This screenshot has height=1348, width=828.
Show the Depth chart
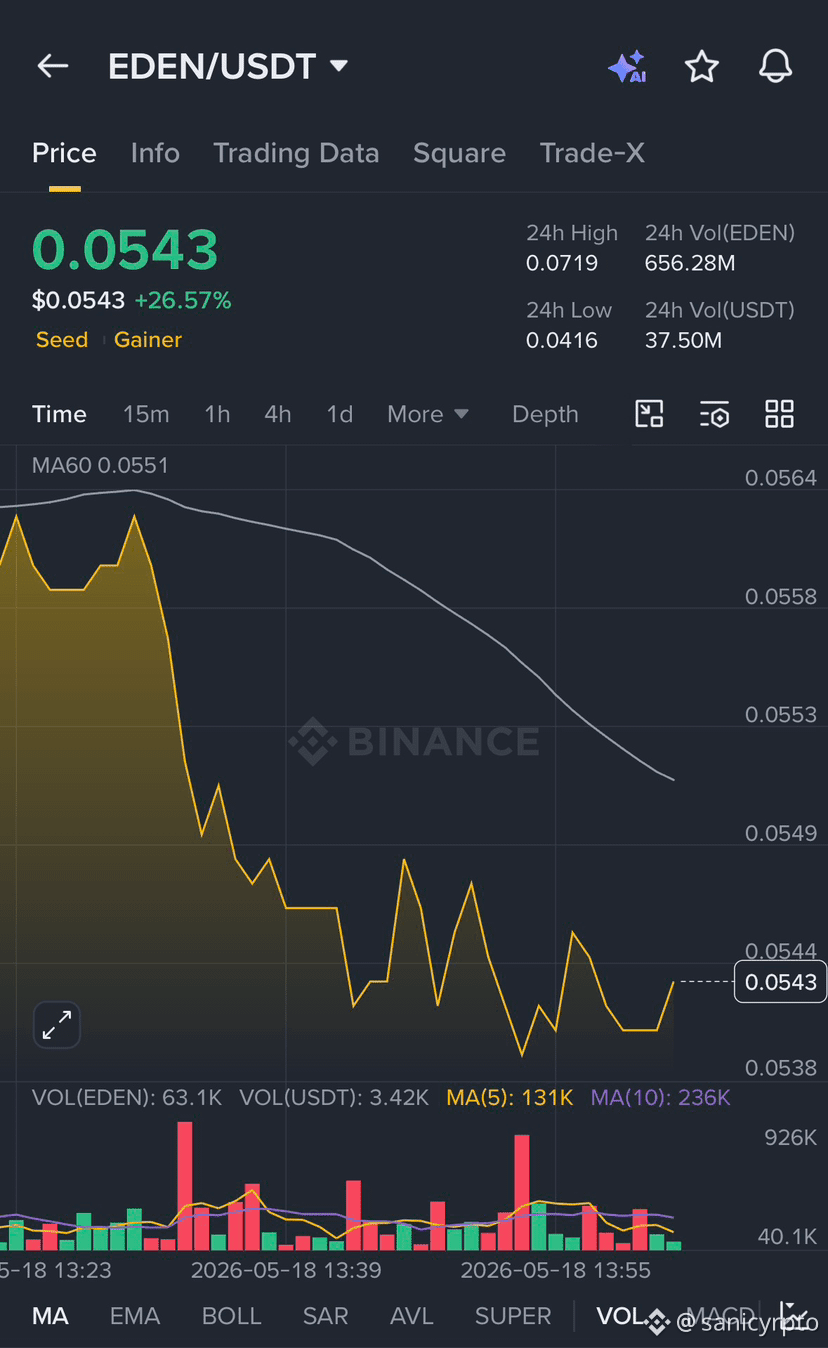(545, 414)
